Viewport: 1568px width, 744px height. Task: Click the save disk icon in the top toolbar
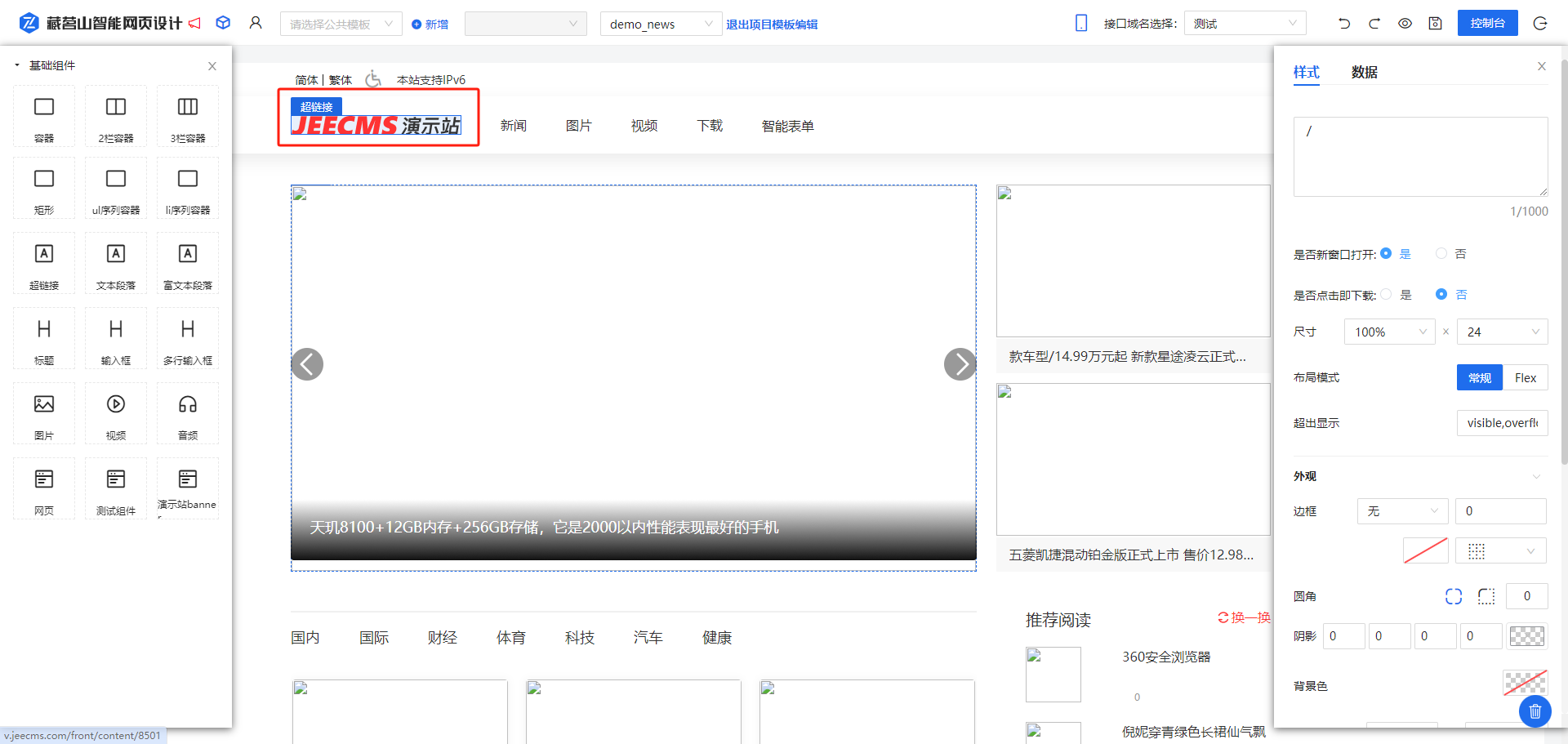1435,24
